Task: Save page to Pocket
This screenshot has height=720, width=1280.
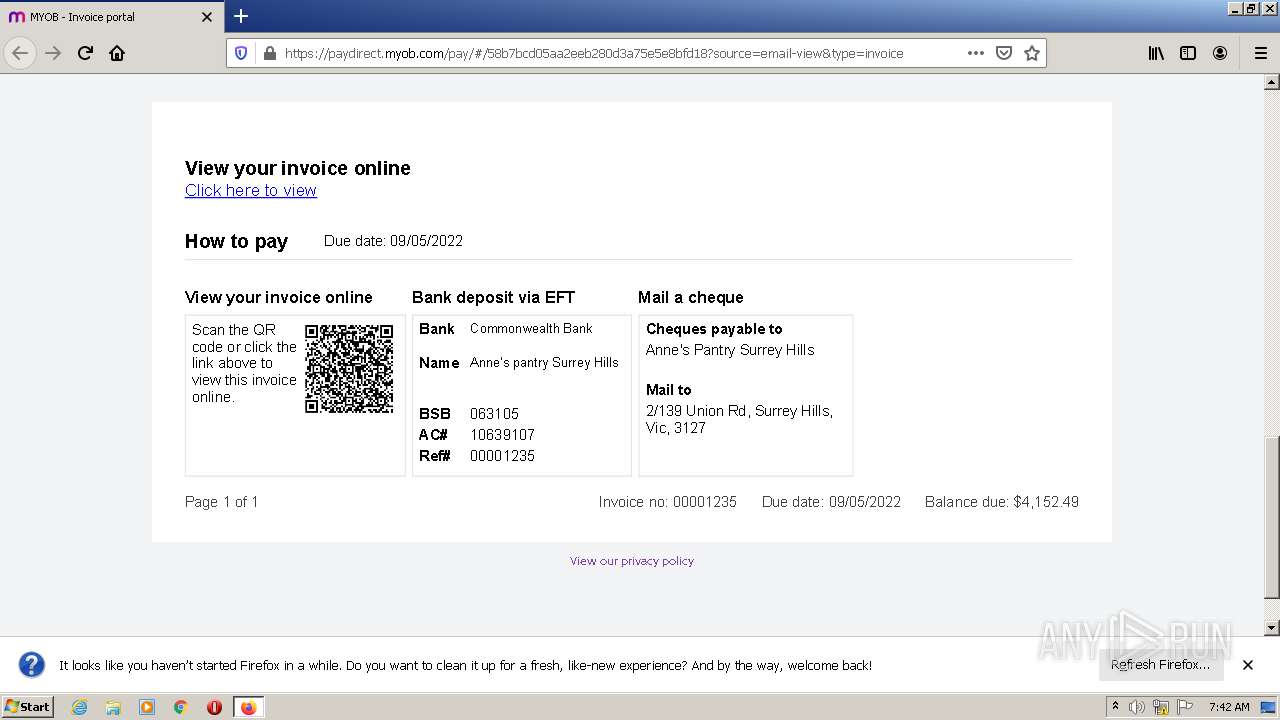Action: (x=1004, y=53)
